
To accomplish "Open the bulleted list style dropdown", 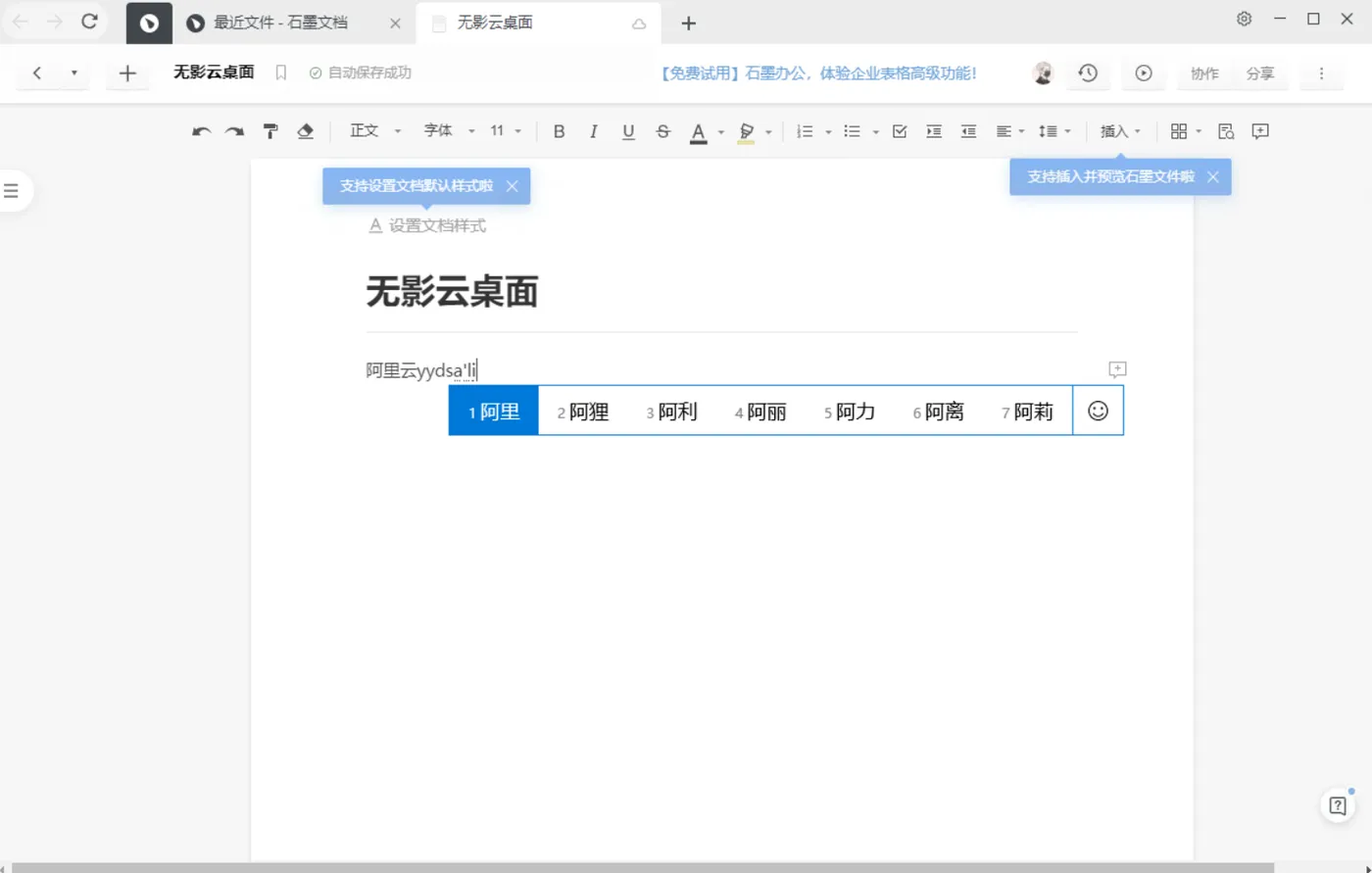I will (875, 132).
